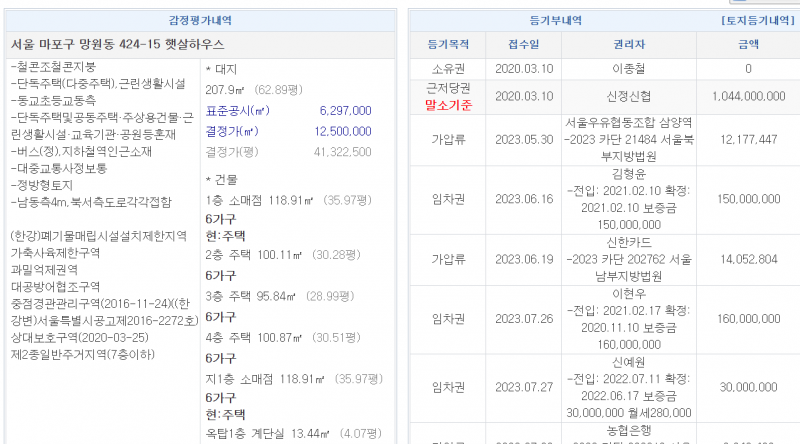The width and height of the screenshot is (800, 444).
Task: Select the 금액 column header
Action: pyautogui.click(x=747, y=45)
